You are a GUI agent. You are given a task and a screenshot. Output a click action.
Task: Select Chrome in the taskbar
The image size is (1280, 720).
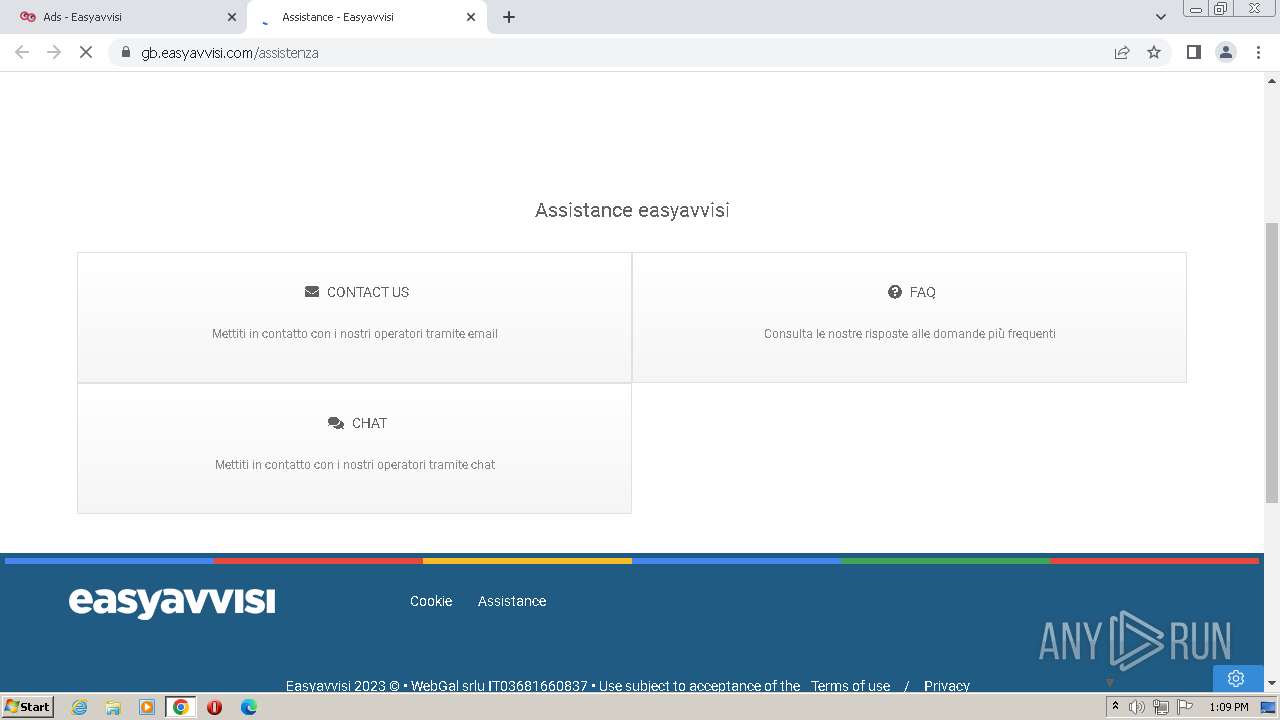tap(181, 707)
